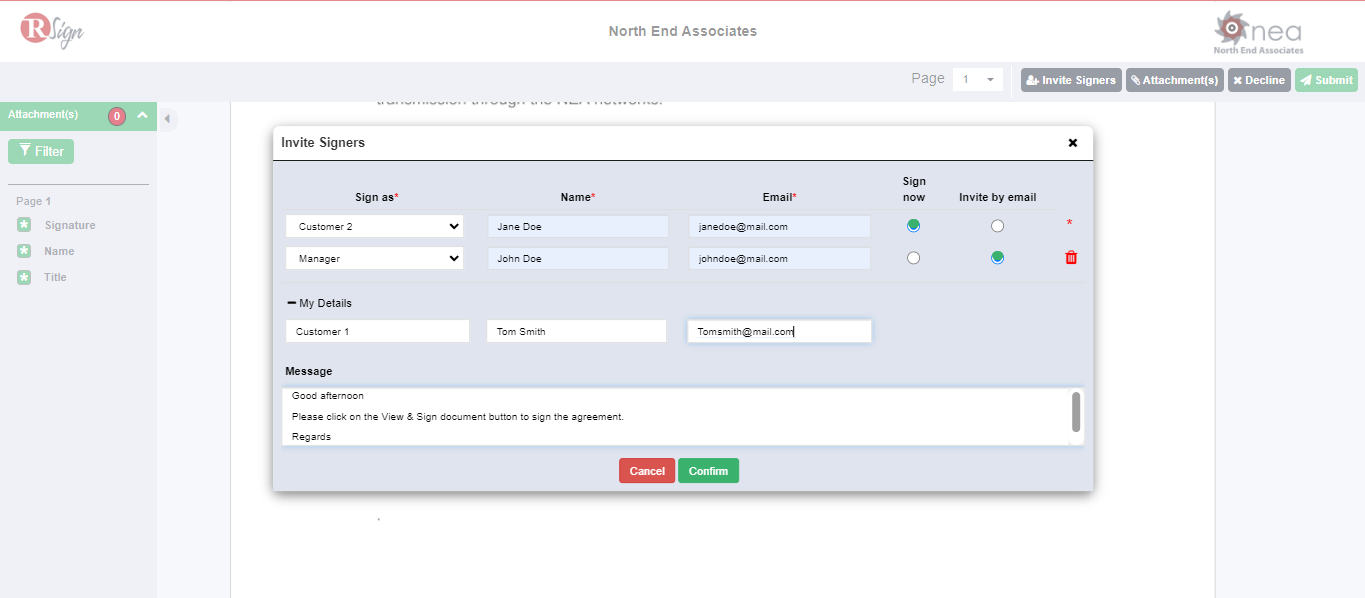Click the RSign logo
Viewport: 1365px width, 598px height.
pyautogui.click(x=51, y=30)
